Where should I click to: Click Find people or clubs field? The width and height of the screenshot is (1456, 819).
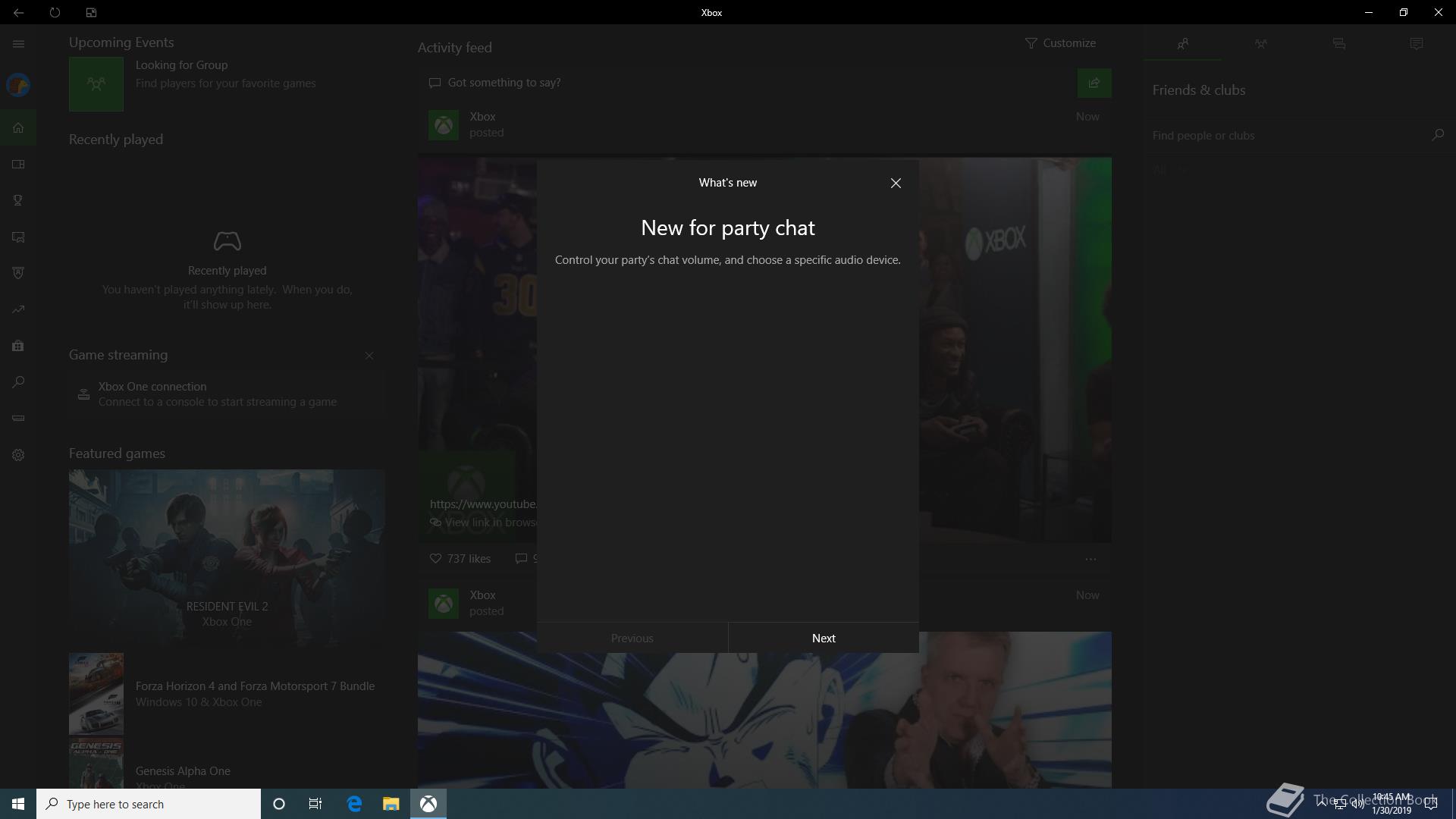click(x=1287, y=135)
